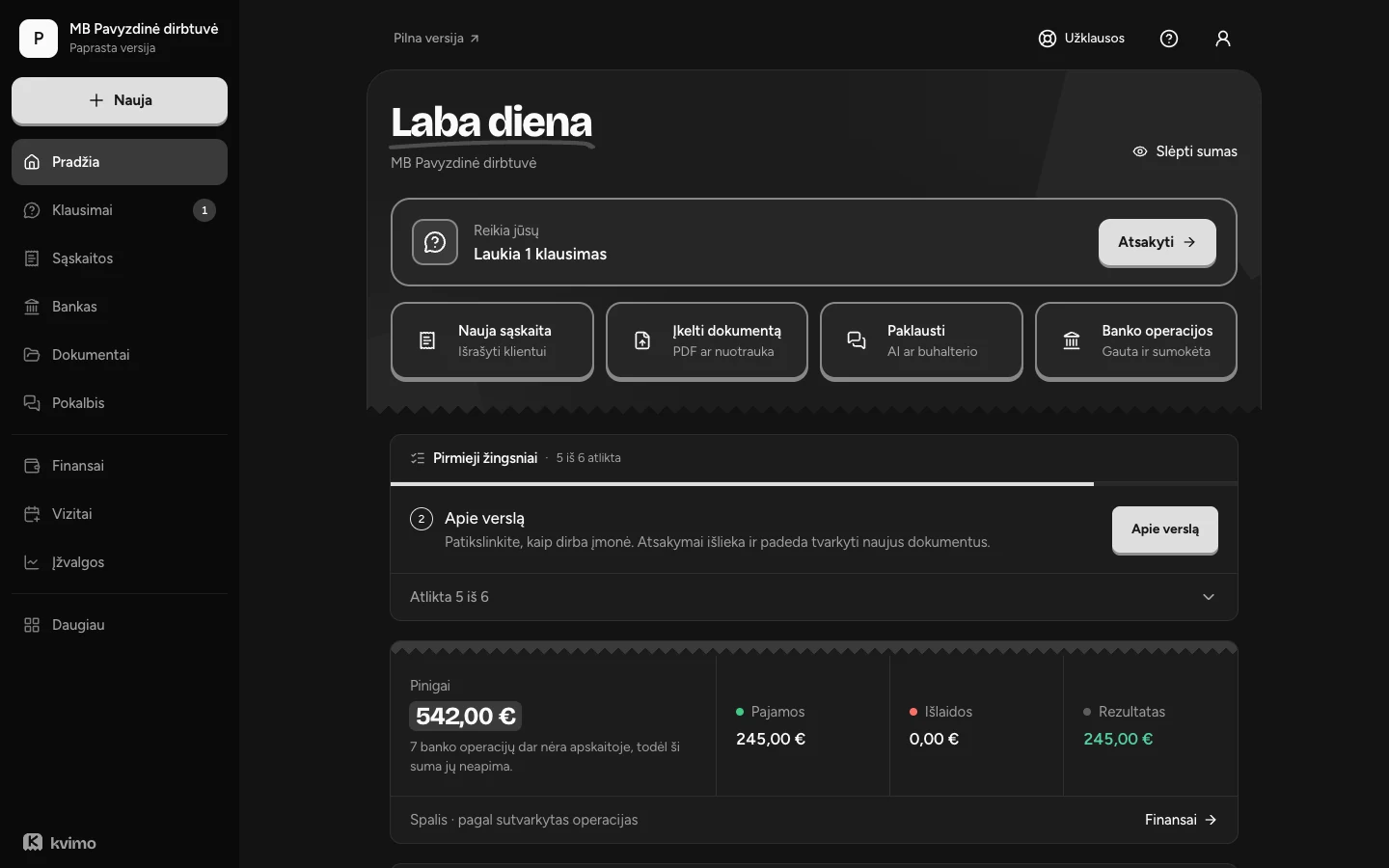
Task: Open Įžvalgos insights section
Action: pos(120,562)
